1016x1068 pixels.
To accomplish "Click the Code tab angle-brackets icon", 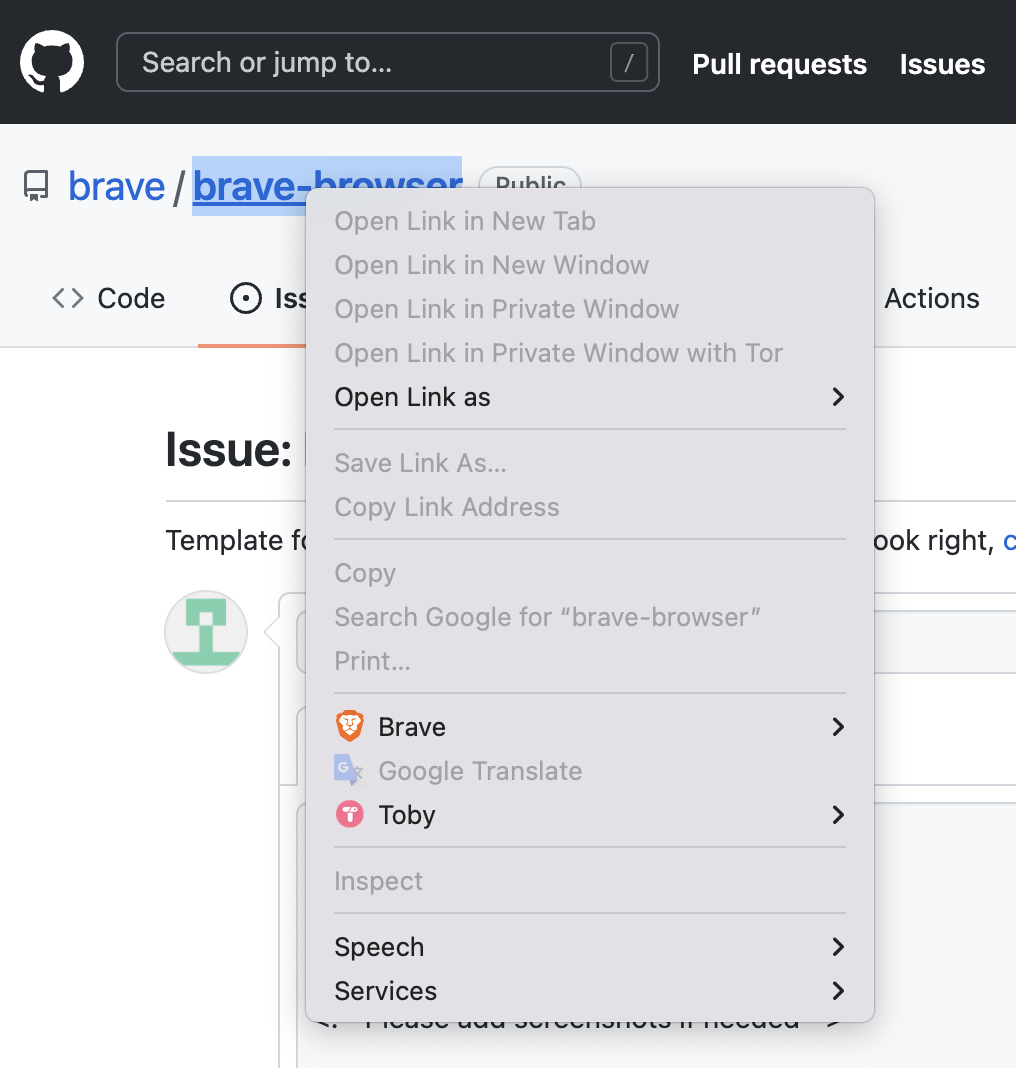I will click(66, 297).
